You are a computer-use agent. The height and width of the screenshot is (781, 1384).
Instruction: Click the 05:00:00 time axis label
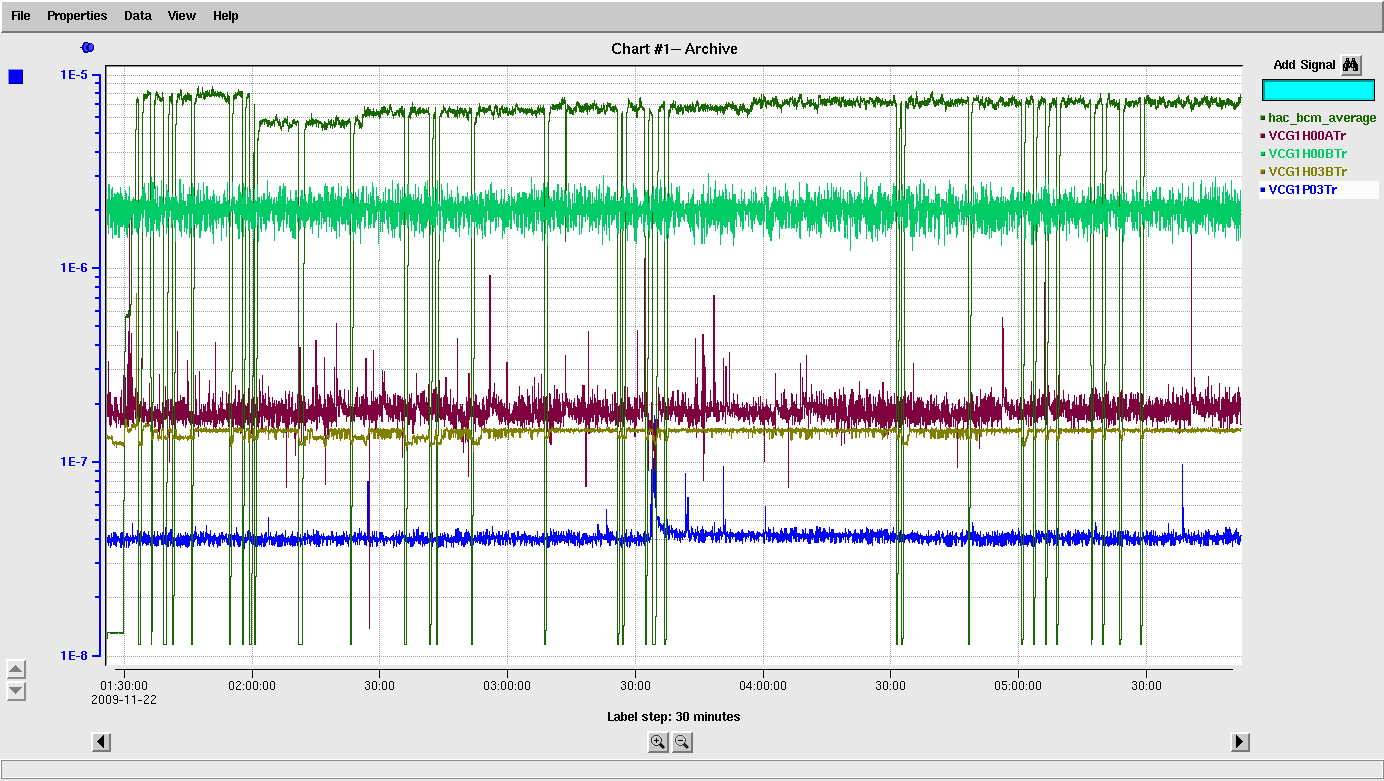1018,686
